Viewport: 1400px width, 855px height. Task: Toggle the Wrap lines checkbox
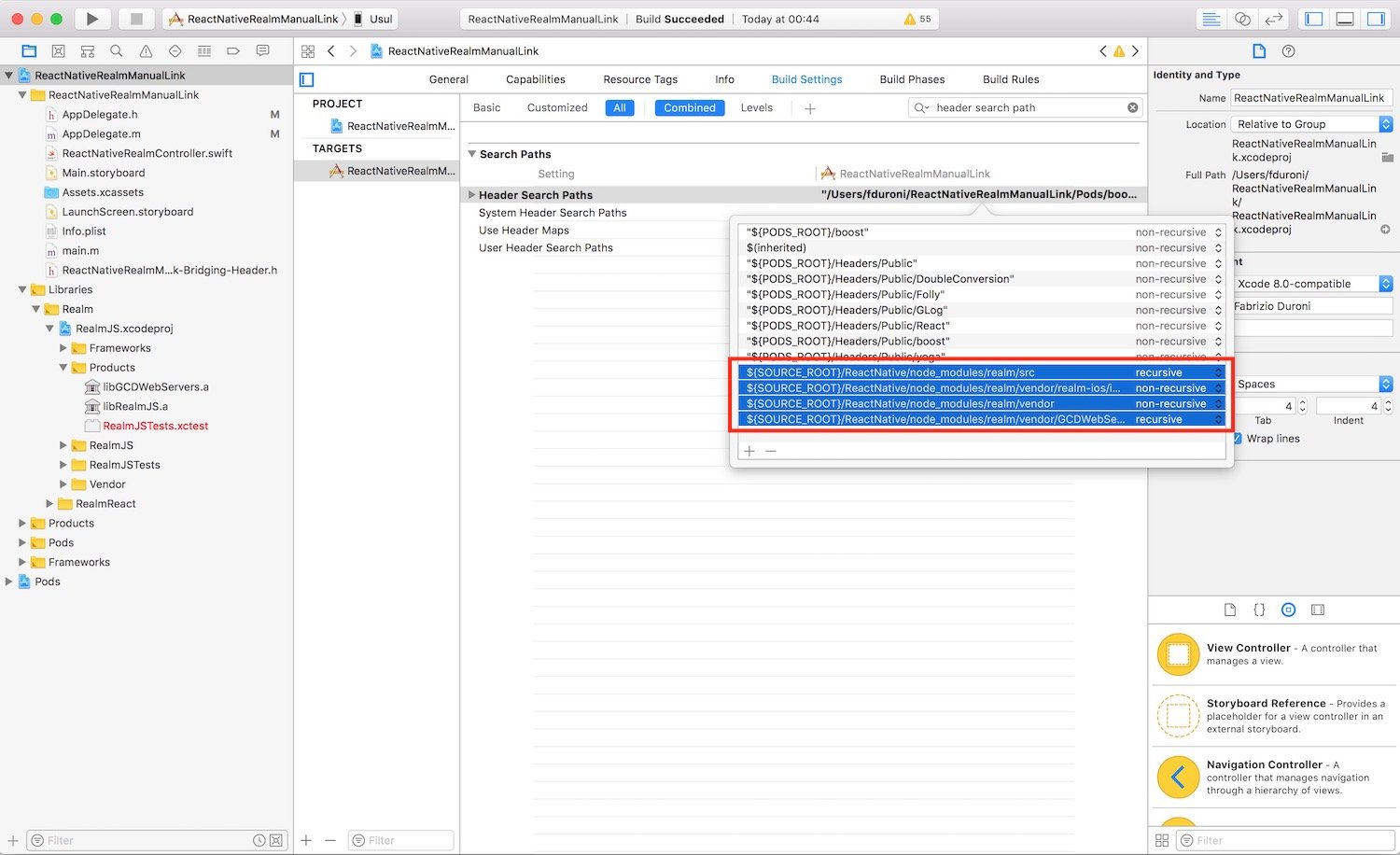click(x=1238, y=439)
